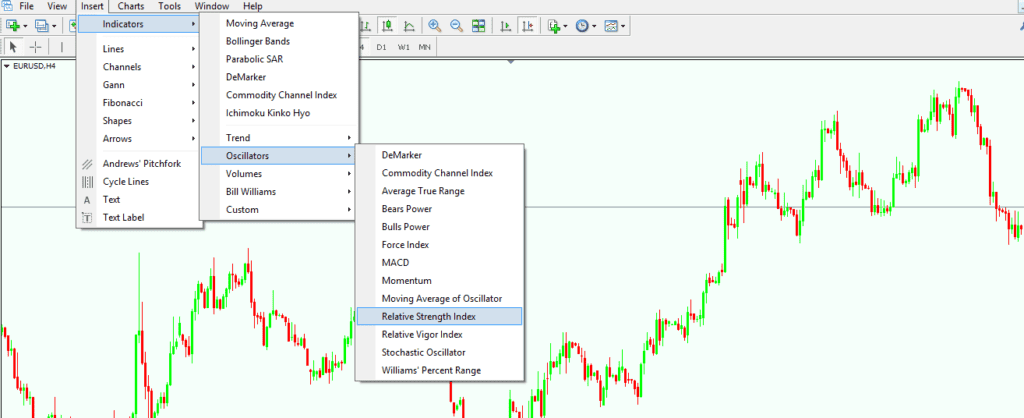
Task: Click the arrow cursor tool
Action: (x=14, y=47)
